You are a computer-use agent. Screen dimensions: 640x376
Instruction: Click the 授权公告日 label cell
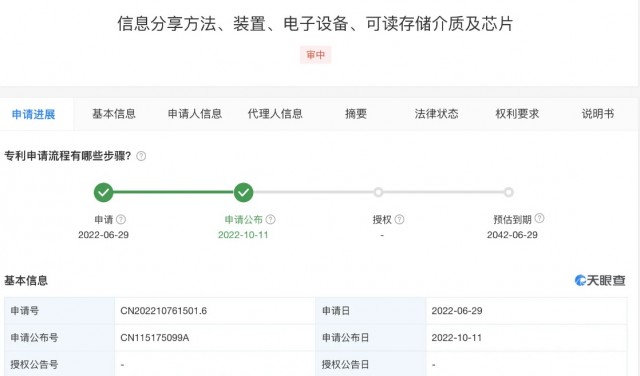371,364
